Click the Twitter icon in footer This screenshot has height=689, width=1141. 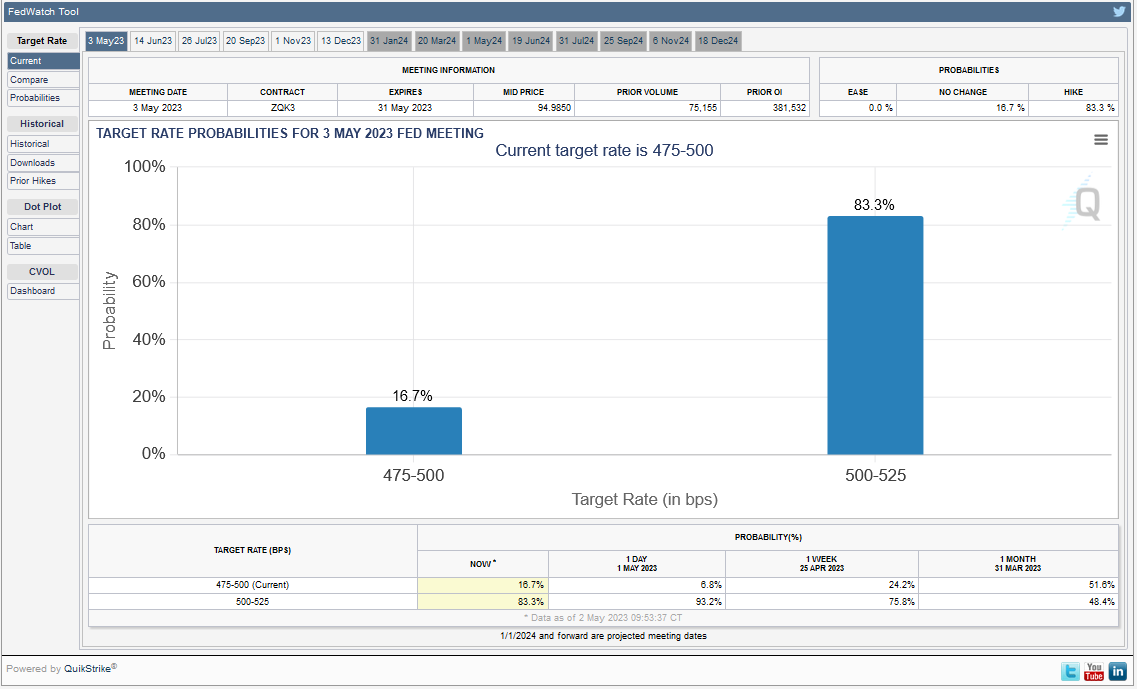coord(1070,671)
